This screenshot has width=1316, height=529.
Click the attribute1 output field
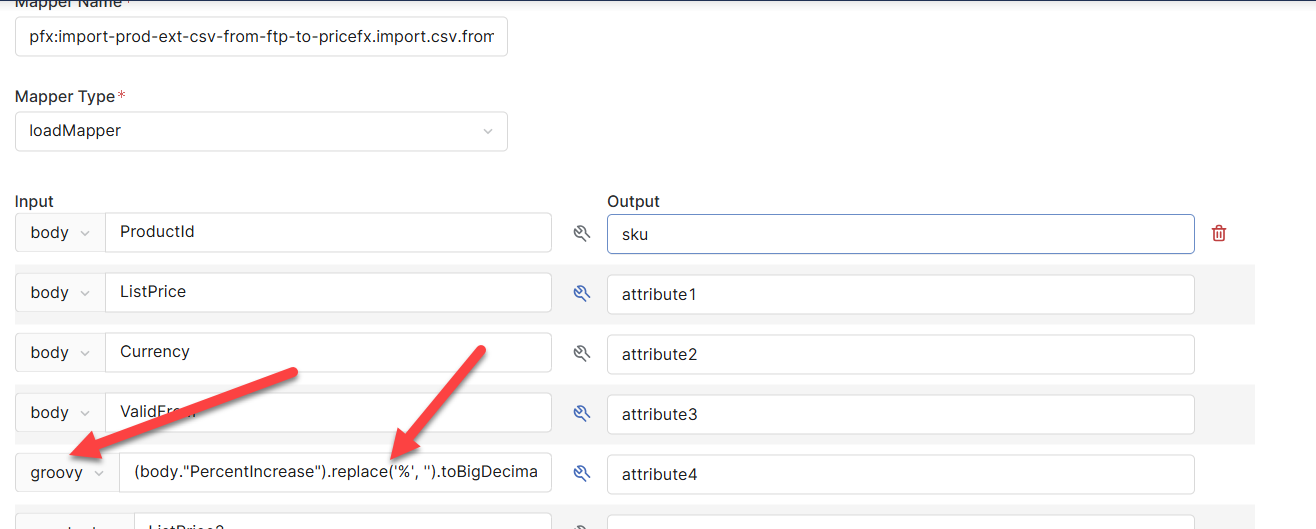tap(900, 294)
